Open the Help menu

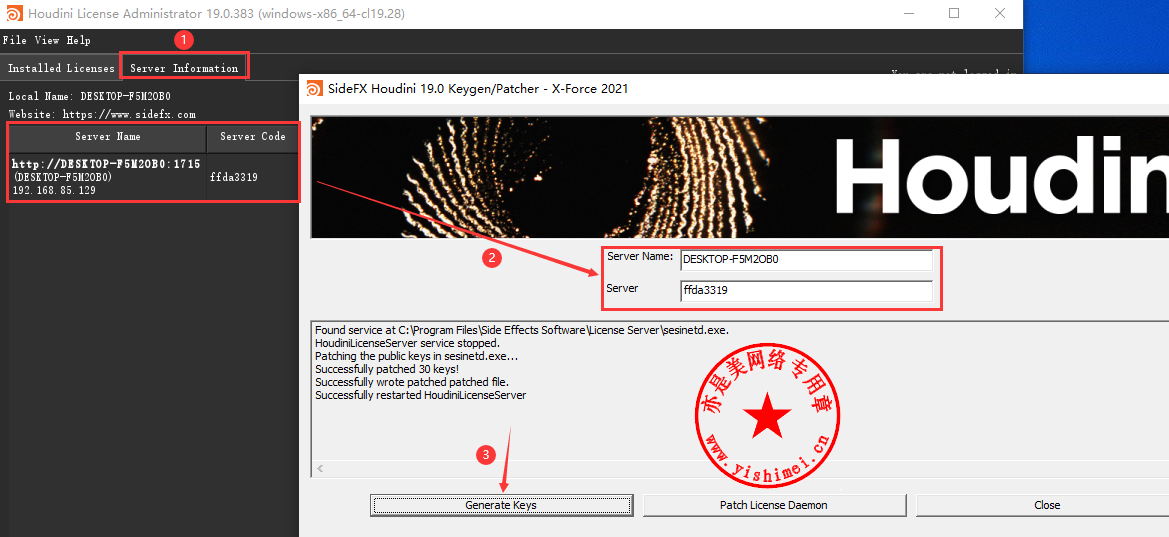pyautogui.click(x=78, y=40)
